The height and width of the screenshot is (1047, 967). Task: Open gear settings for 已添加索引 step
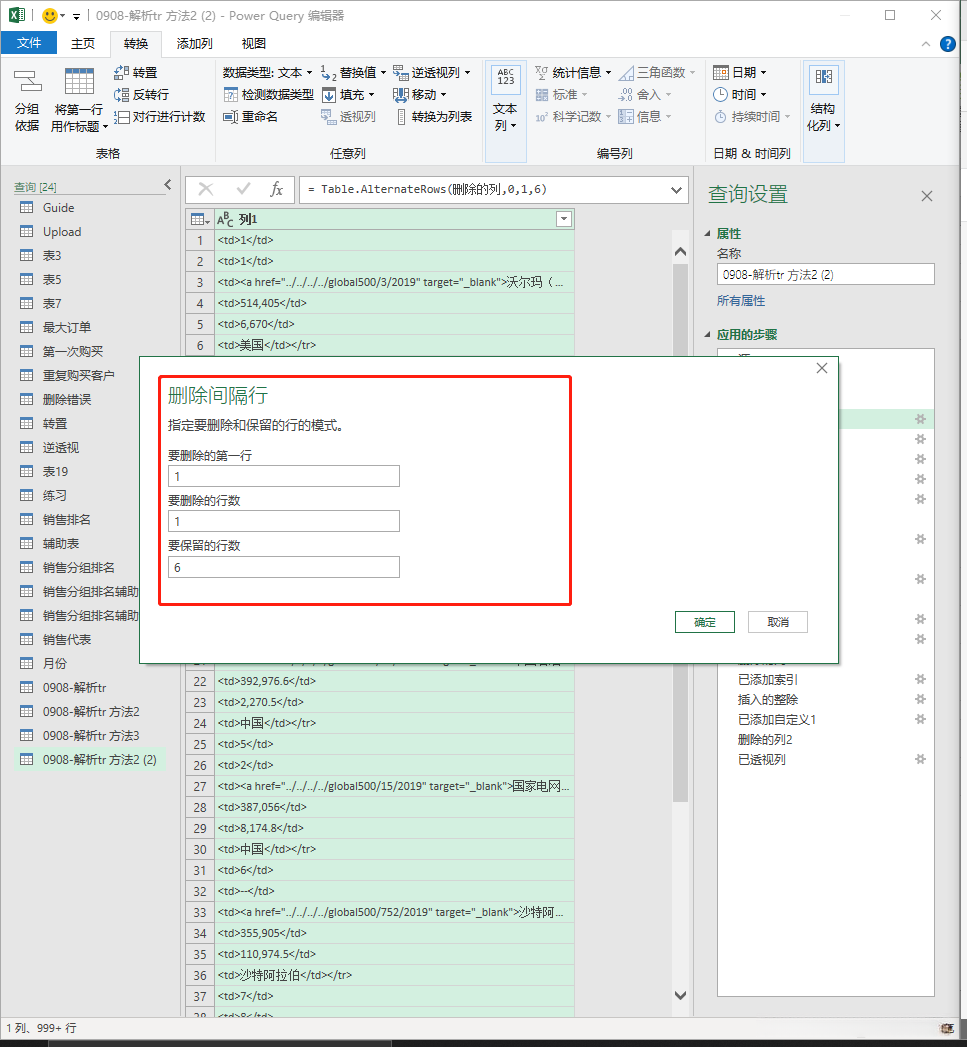point(920,679)
